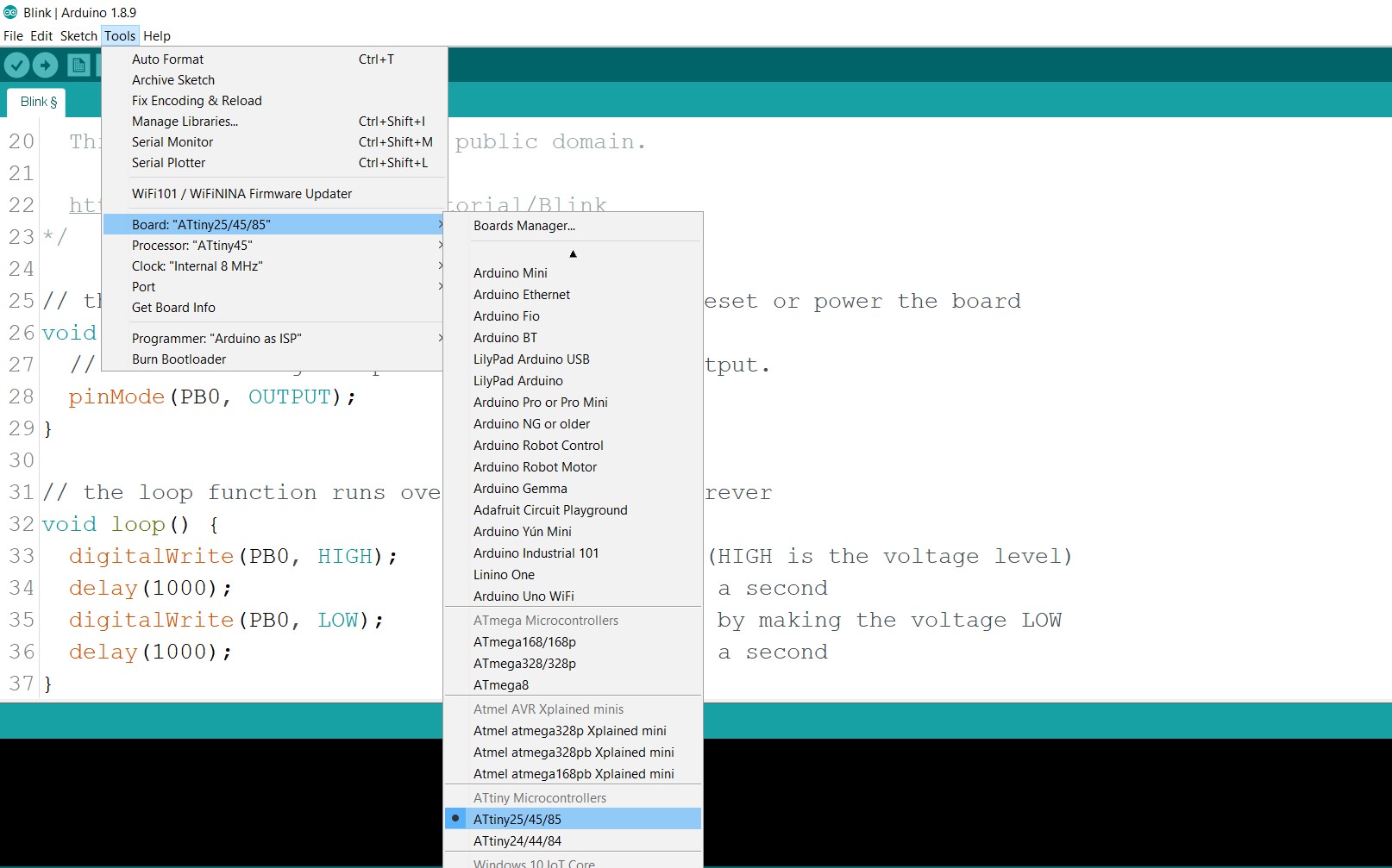This screenshot has width=1392, height=868.
Task: Select Atmel atmega328p Xplained mini
Action: pyautogui.click(x=573, y=731)
